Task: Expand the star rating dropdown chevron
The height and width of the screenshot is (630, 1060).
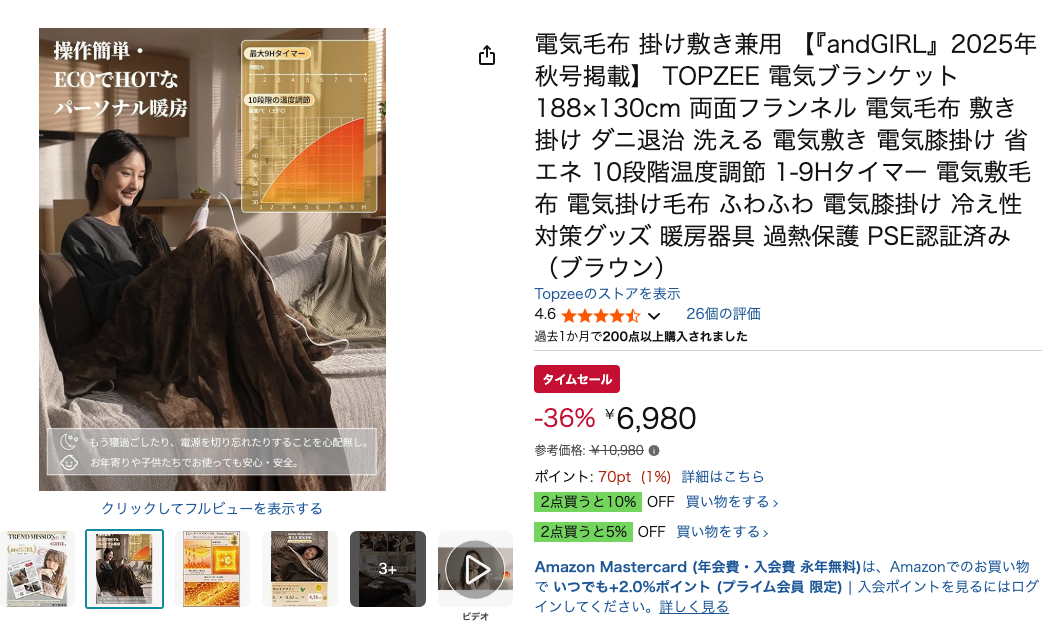Action: [654, 316]
